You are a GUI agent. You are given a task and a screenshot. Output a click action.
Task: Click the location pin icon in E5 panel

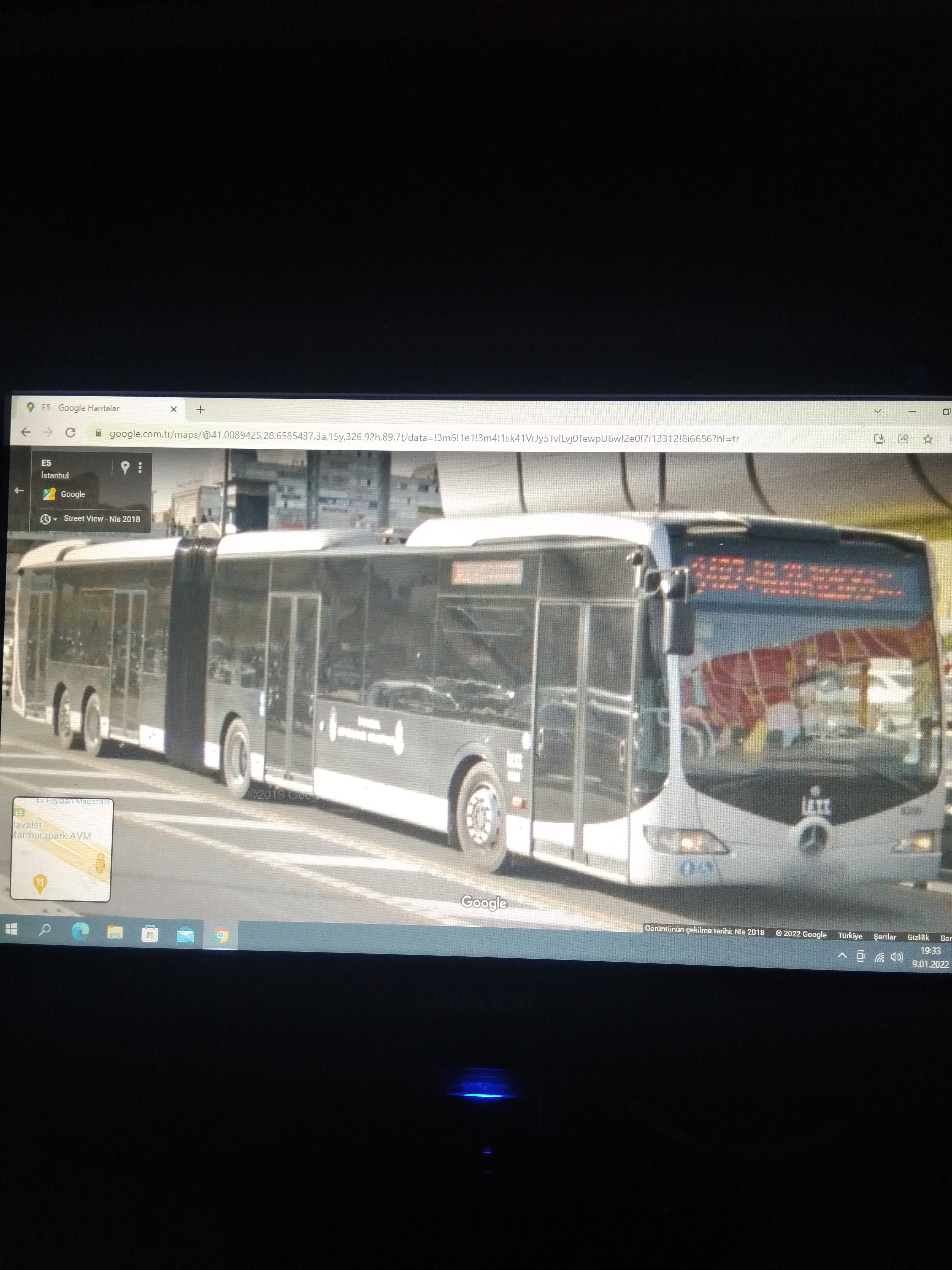[x=125, y=467]
